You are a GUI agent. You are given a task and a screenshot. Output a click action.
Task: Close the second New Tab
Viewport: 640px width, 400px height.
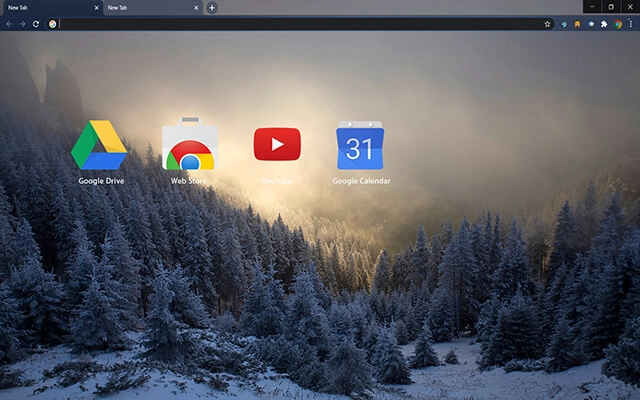click(x=196, y=8)
